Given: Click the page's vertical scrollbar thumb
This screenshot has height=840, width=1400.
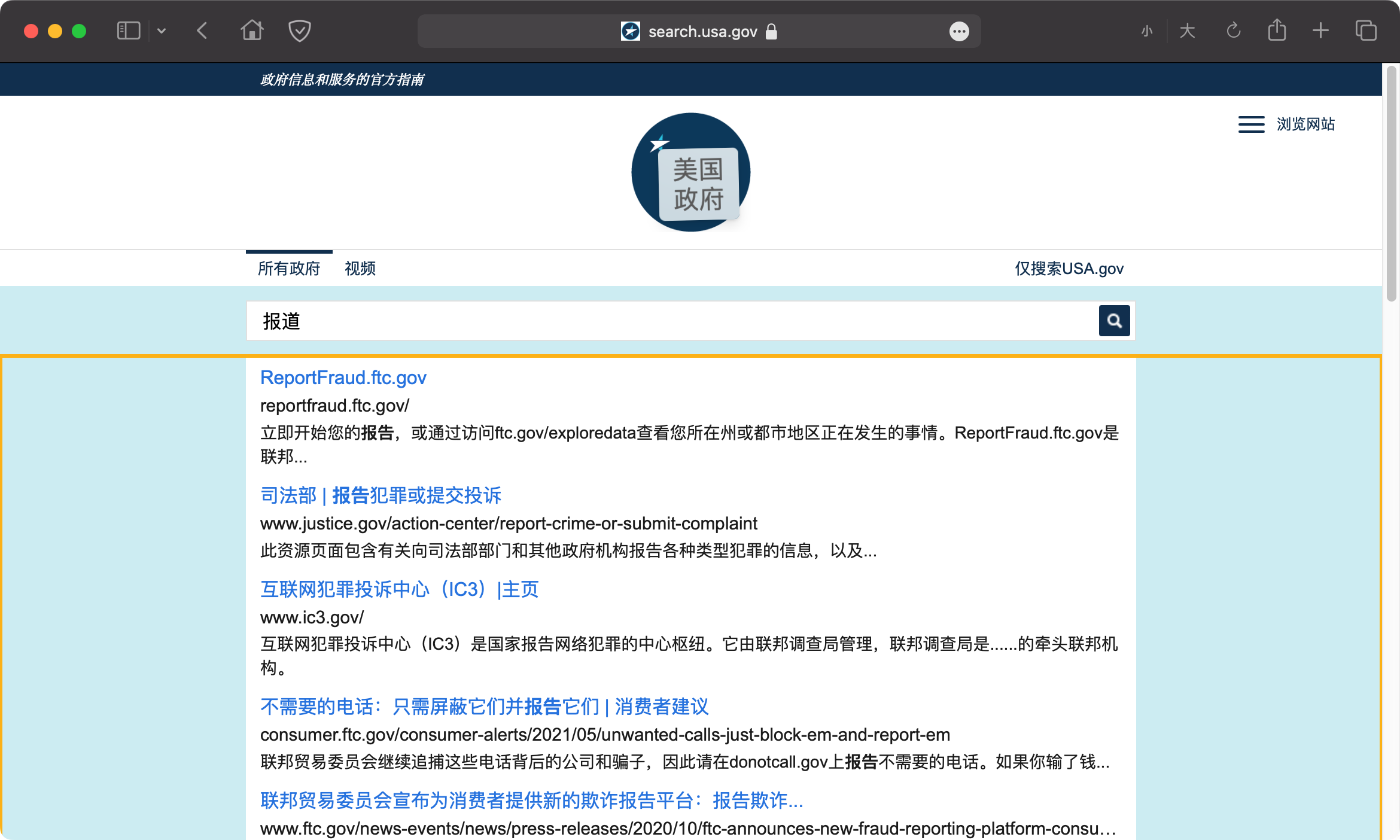Looking at the screenshot, I should click(x=1391, y=183).
